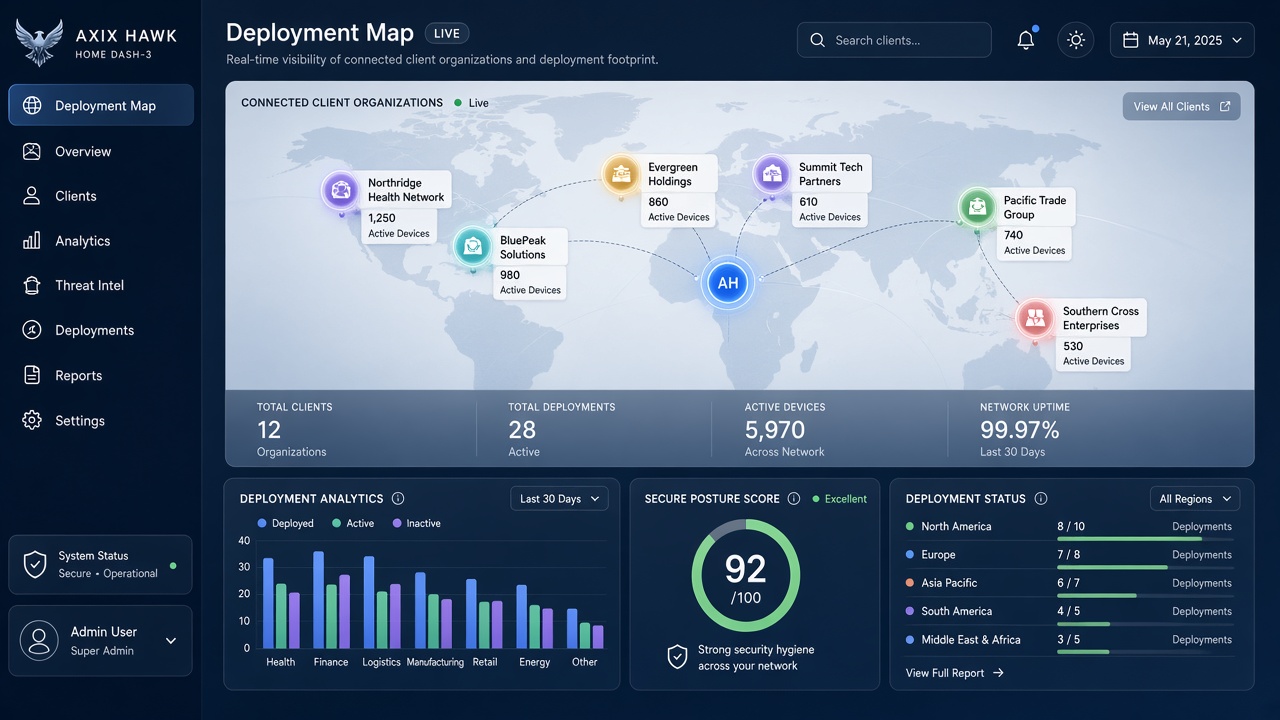This screenshot has height=720, width=1280.
Task: Click the LIVE badge next to title
Action: [x=447, y=33]
